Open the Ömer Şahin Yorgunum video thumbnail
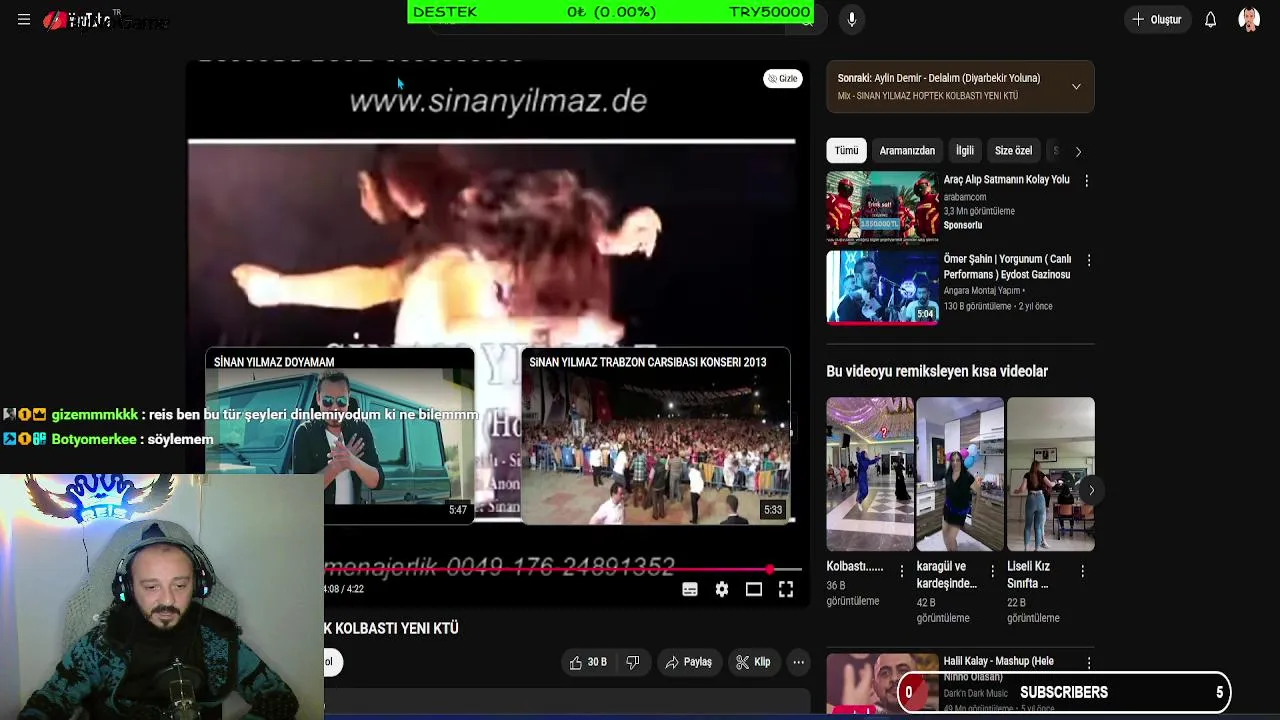The height and width of the screenshot is (720, 1280). (882, 287)
